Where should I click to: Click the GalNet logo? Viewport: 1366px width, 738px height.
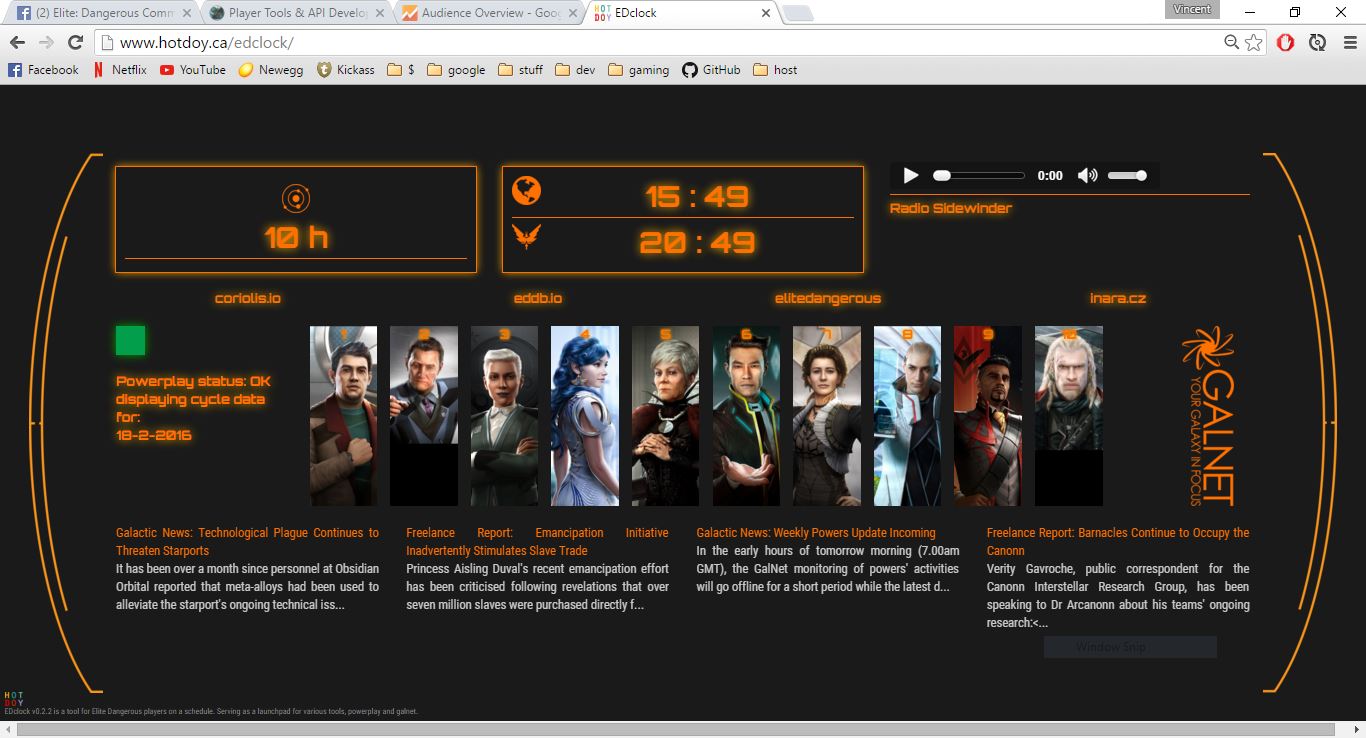coord(1208,415)
